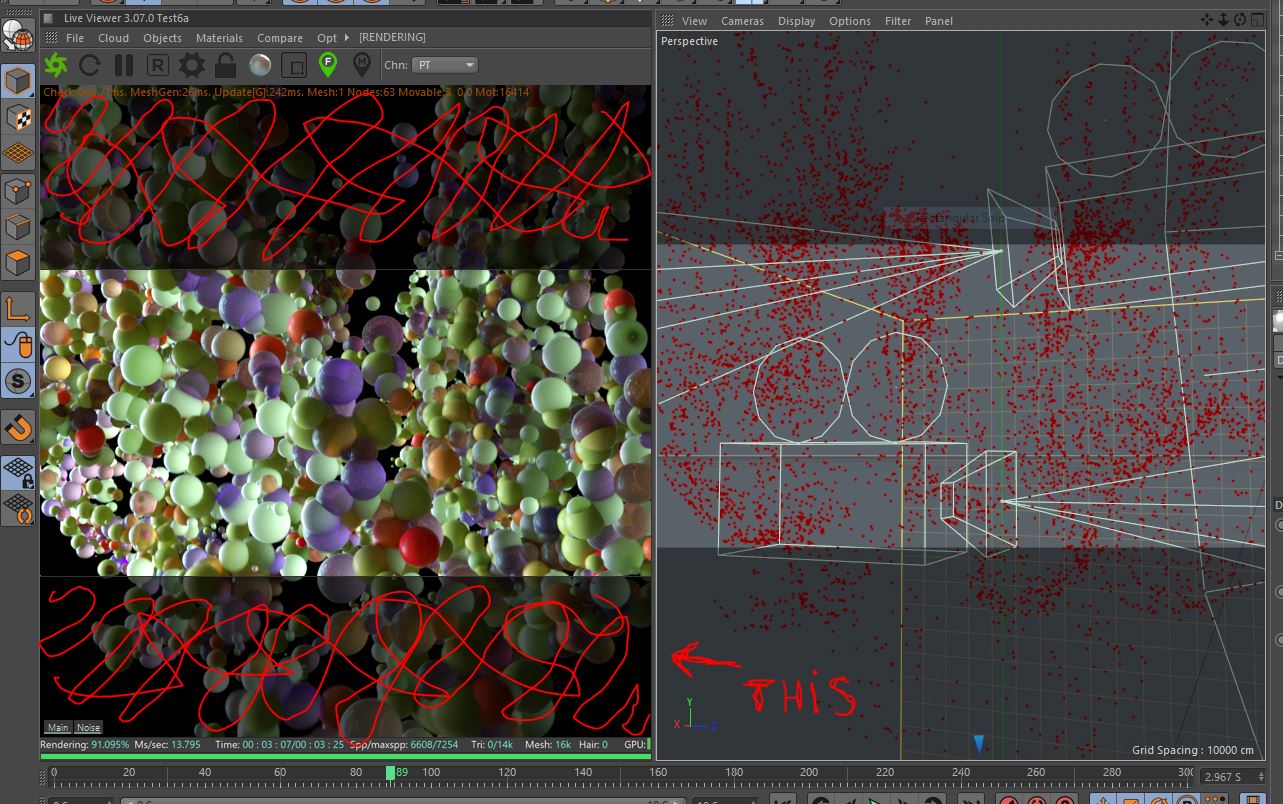Open the viewport Display menu
The height and width of the screenshot is (804, 1283).
click(796, 21)
